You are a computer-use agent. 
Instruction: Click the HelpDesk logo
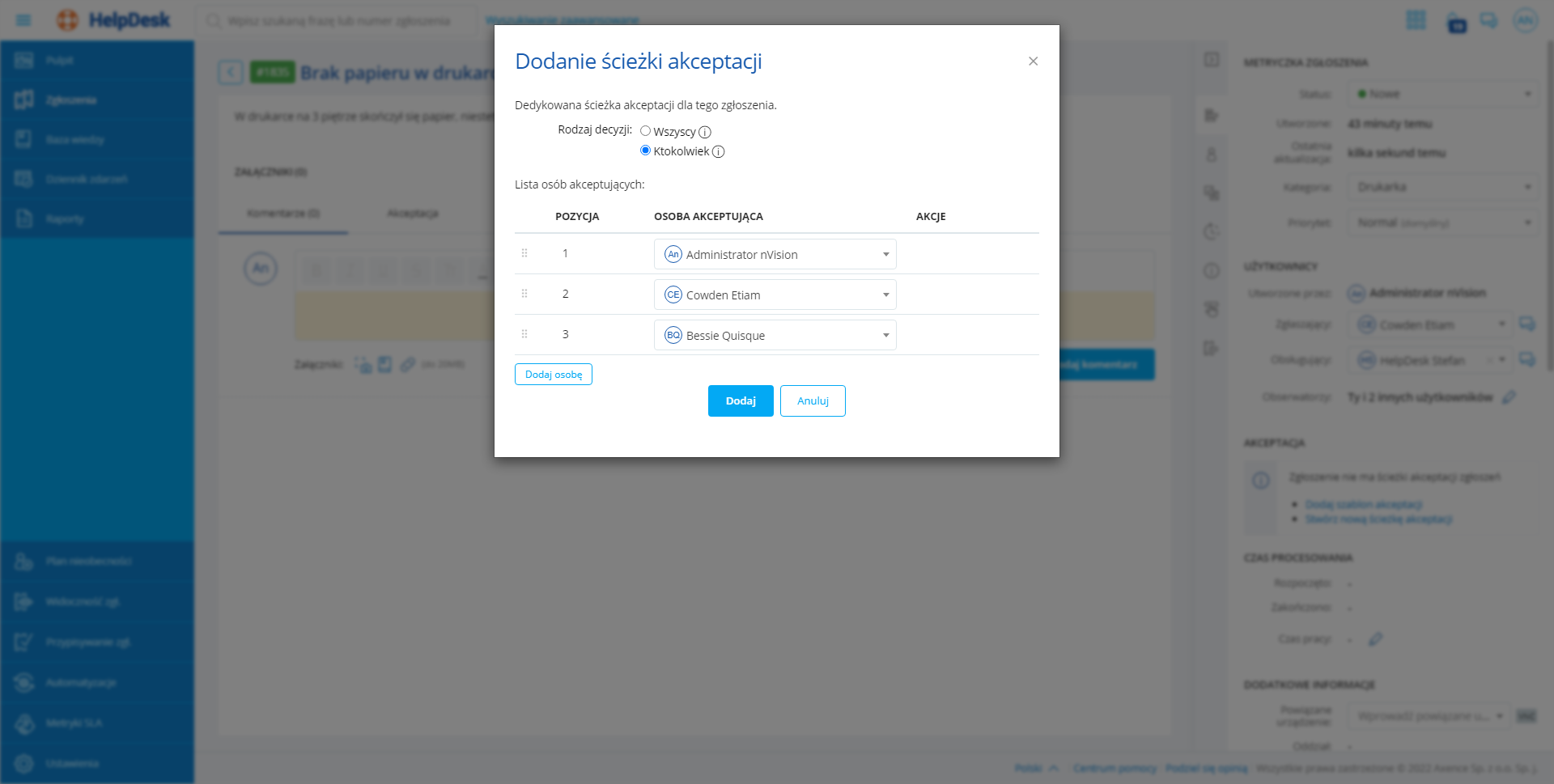pyautogui.click(x=113, y=20)
